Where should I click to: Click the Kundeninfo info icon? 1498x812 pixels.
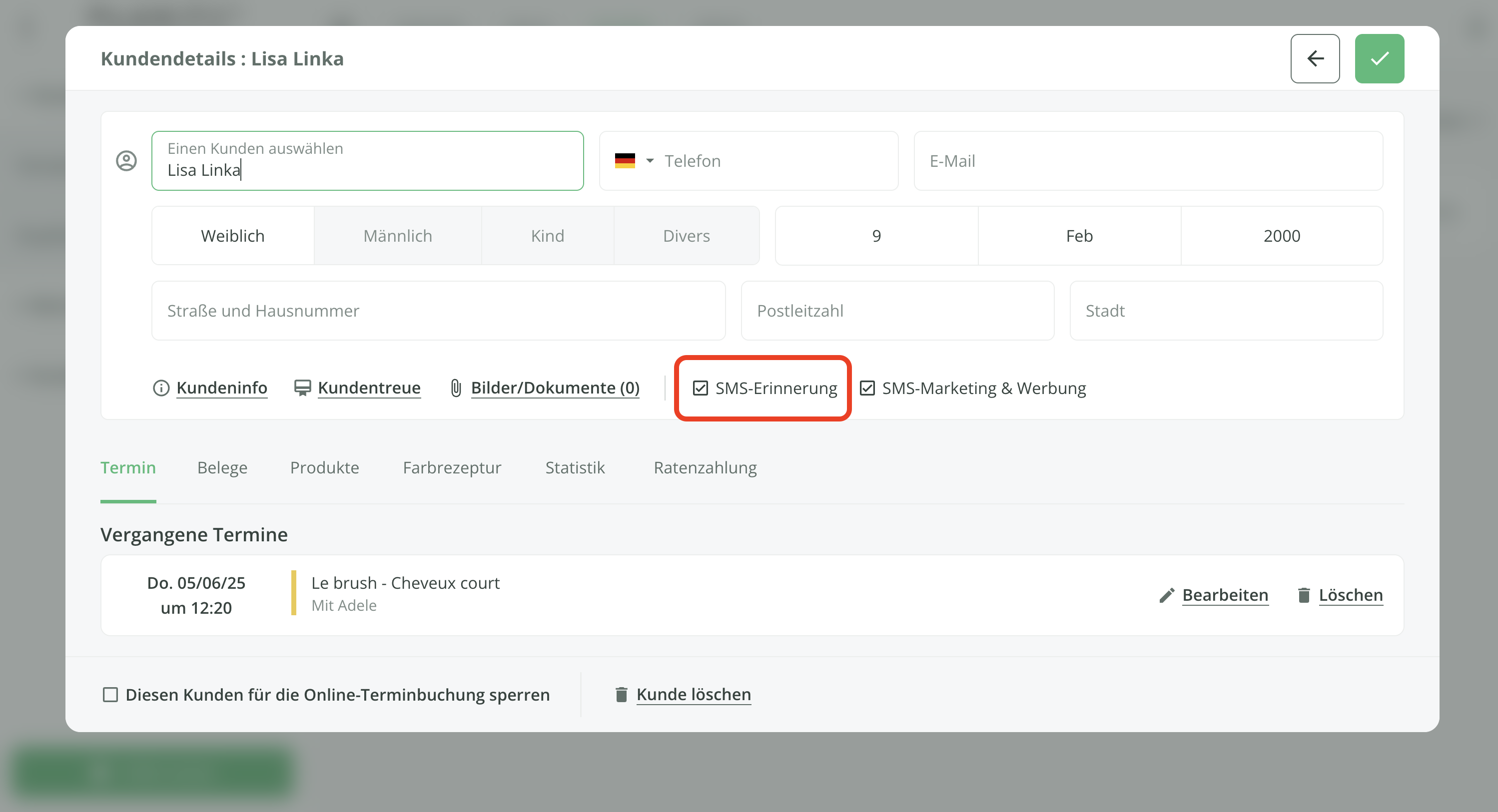coord(160,388)
